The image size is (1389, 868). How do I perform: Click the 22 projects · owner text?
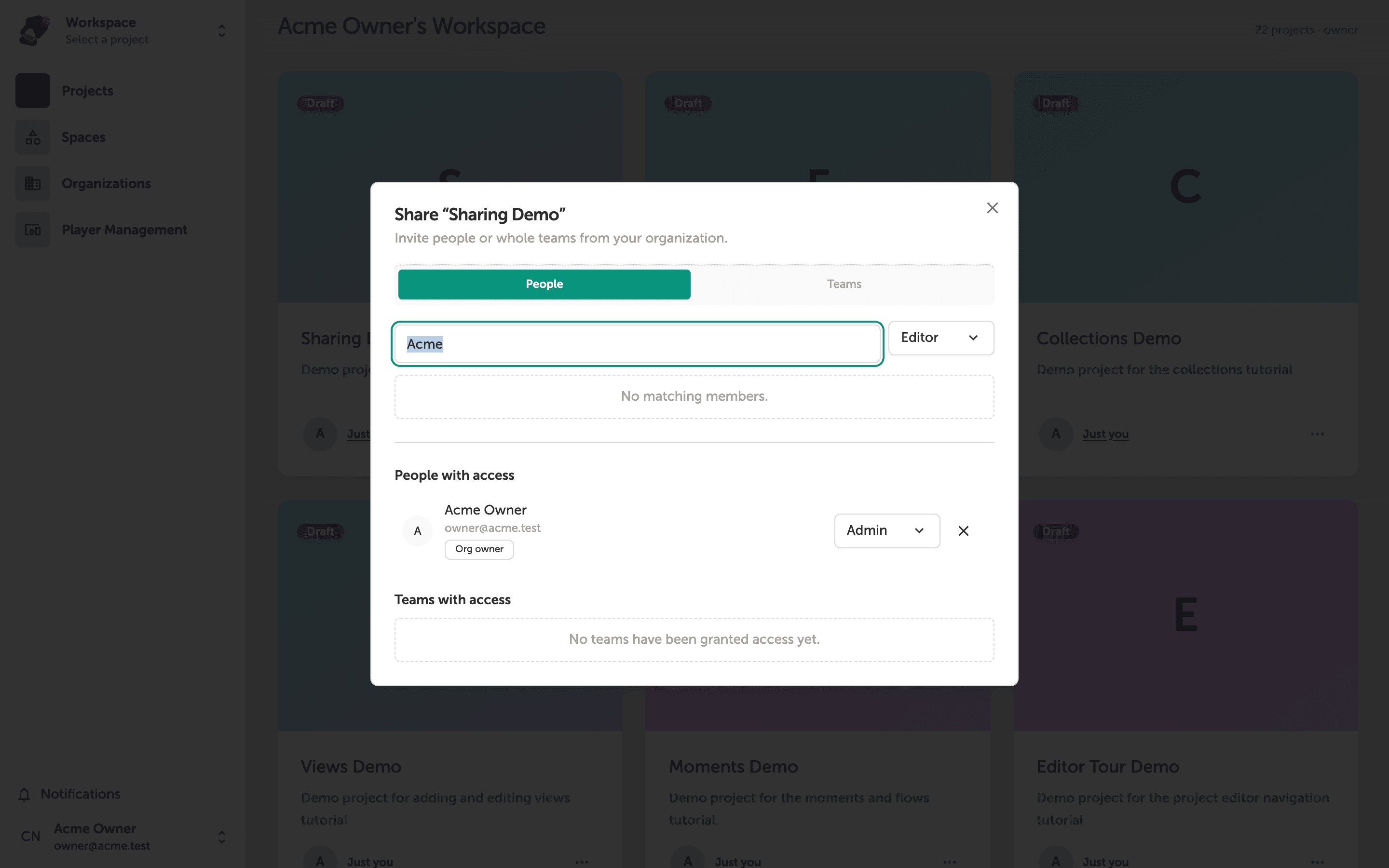1306,30
